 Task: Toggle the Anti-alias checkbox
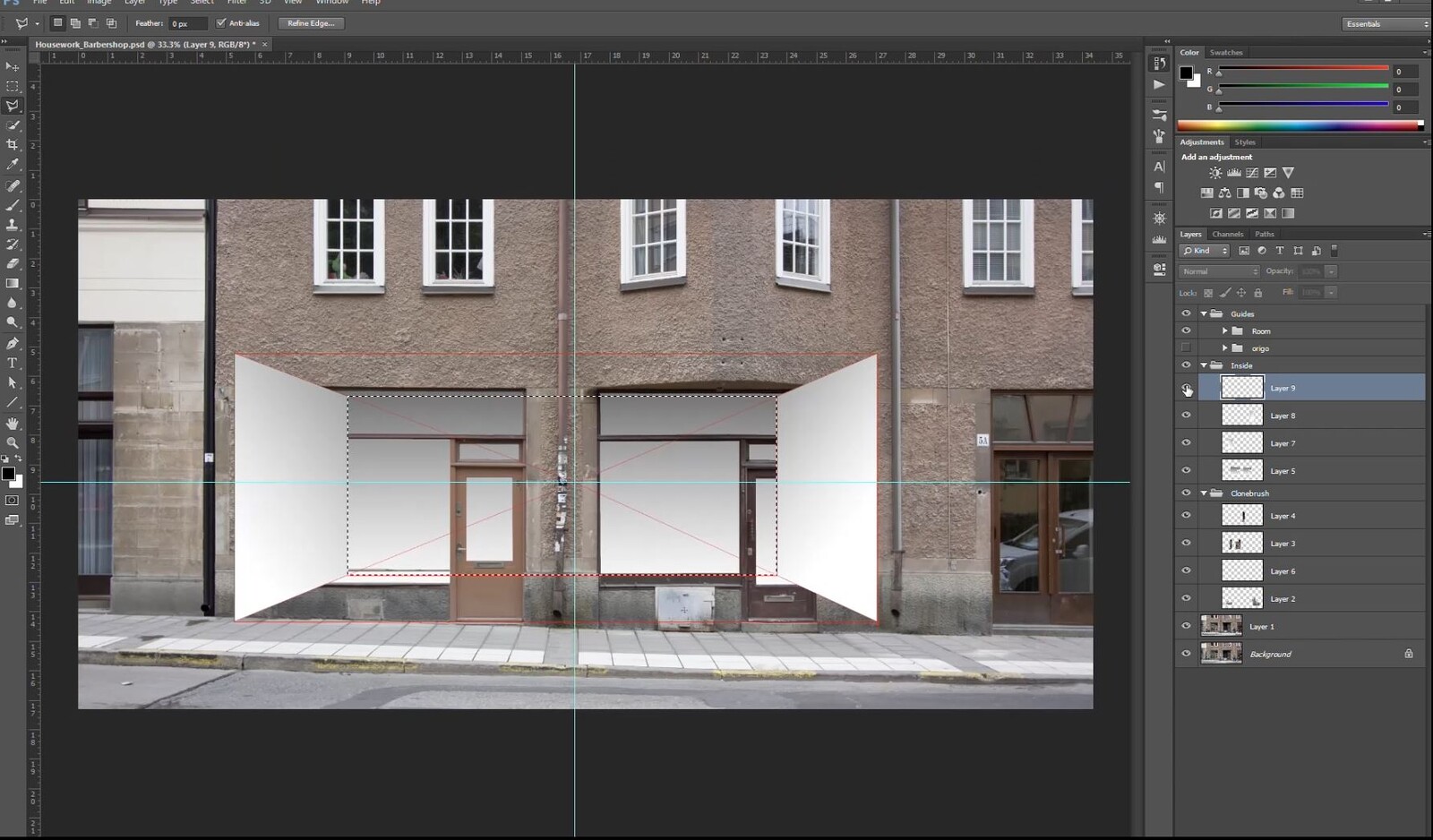221,23
